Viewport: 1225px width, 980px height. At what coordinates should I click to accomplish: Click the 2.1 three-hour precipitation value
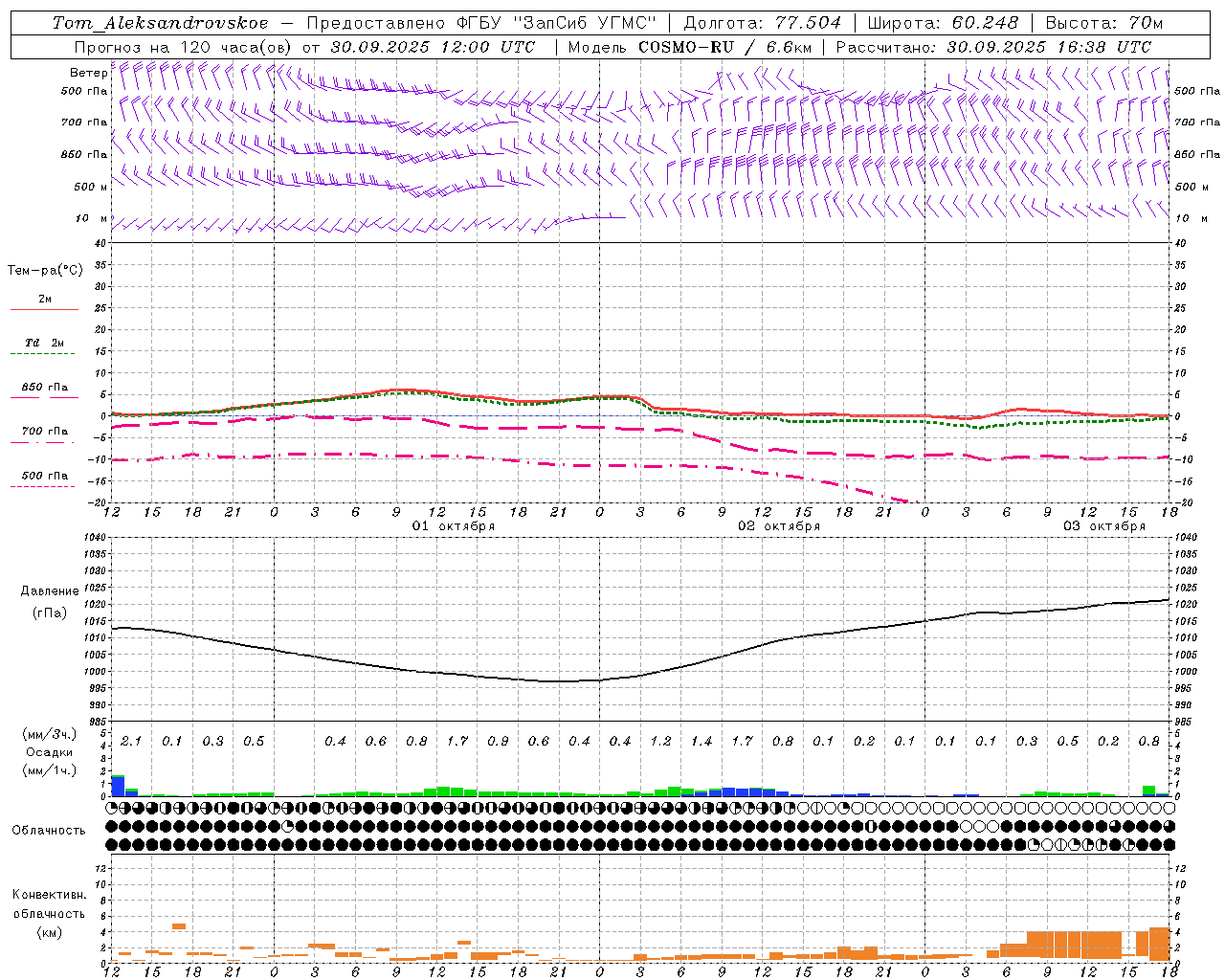(131, 742)
